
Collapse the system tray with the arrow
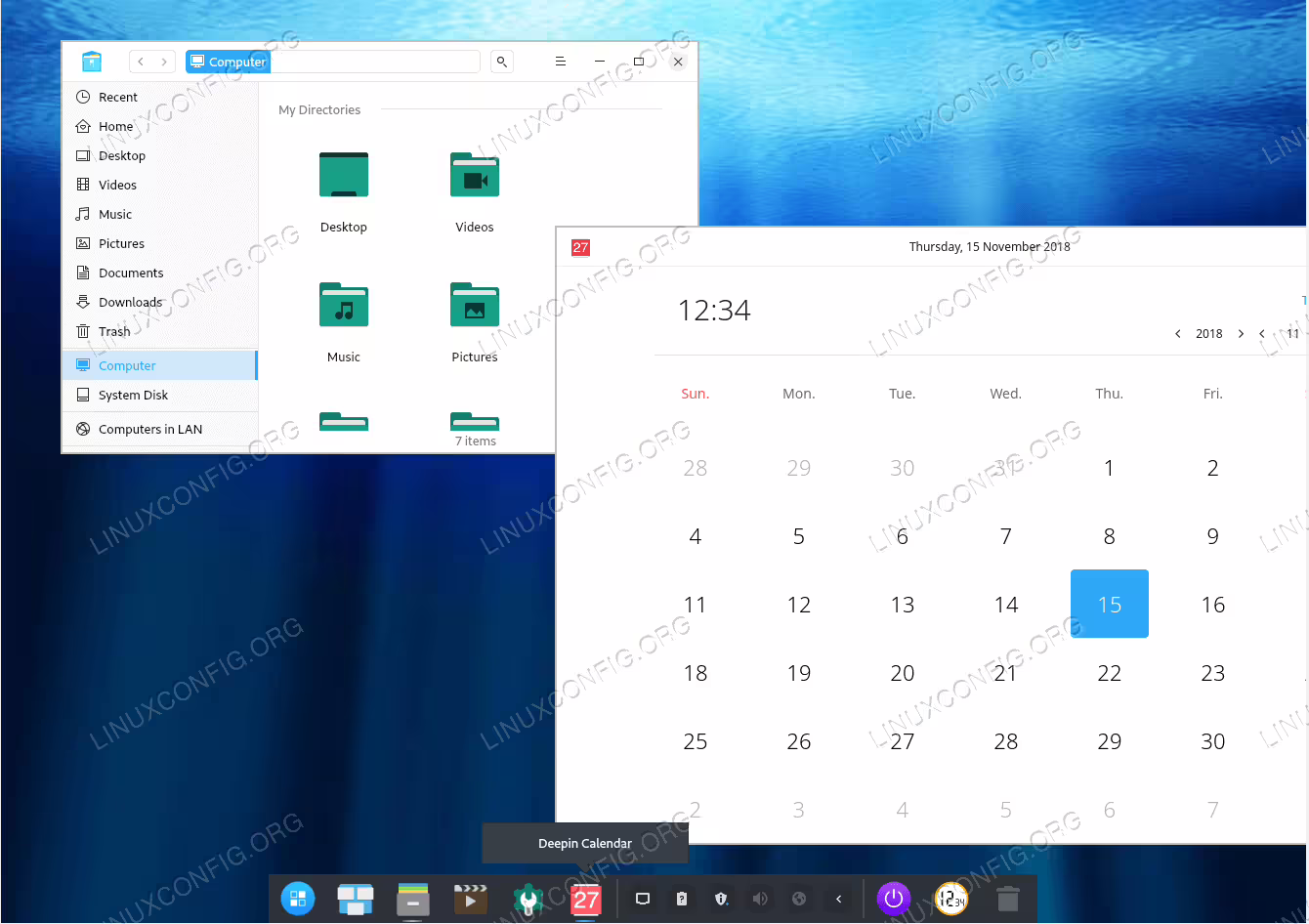pyautogui.click(x=838, y=899)
